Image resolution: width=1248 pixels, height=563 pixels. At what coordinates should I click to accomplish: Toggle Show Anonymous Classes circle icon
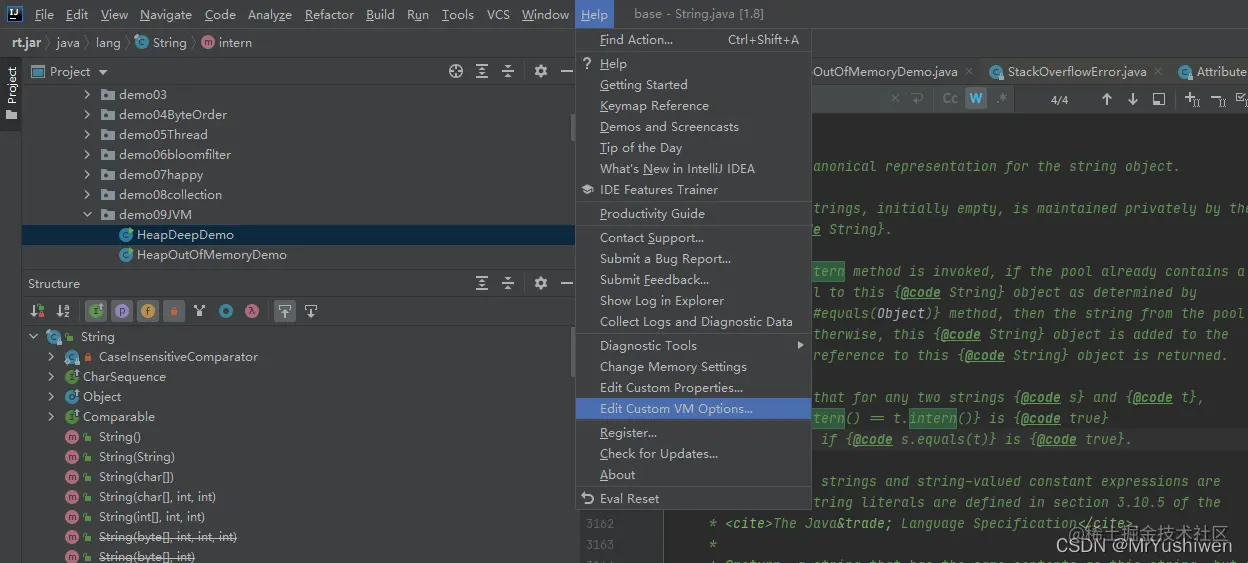[x=226, y=311]
